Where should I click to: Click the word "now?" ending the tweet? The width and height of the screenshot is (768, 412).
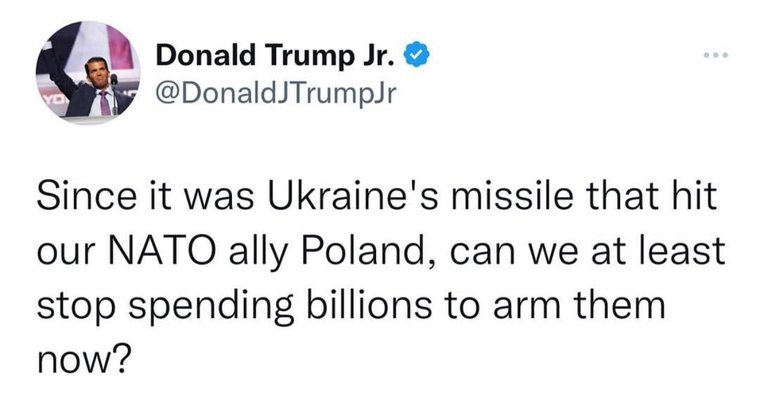(x=84, y=361)
